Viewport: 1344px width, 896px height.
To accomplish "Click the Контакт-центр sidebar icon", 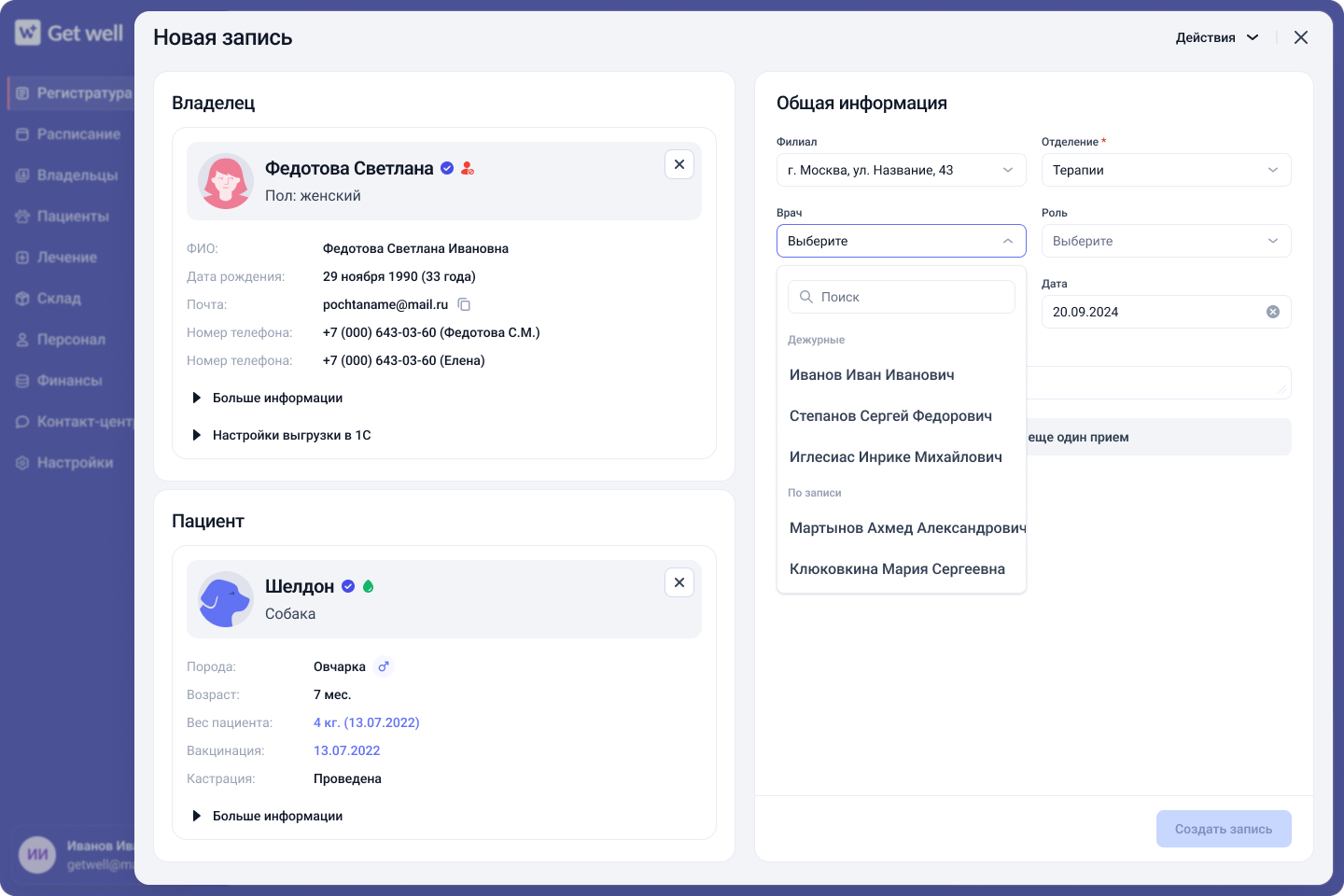I will tap(22, 422).
